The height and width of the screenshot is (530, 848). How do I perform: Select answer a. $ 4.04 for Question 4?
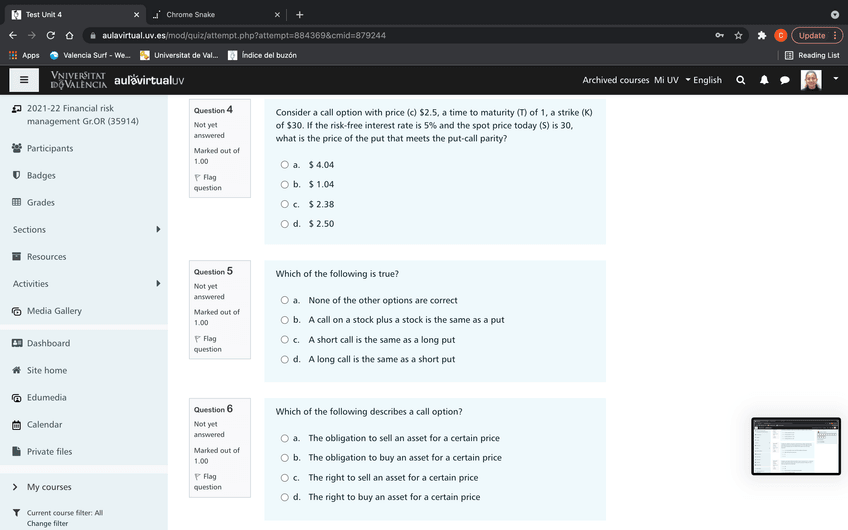(285, 165)
